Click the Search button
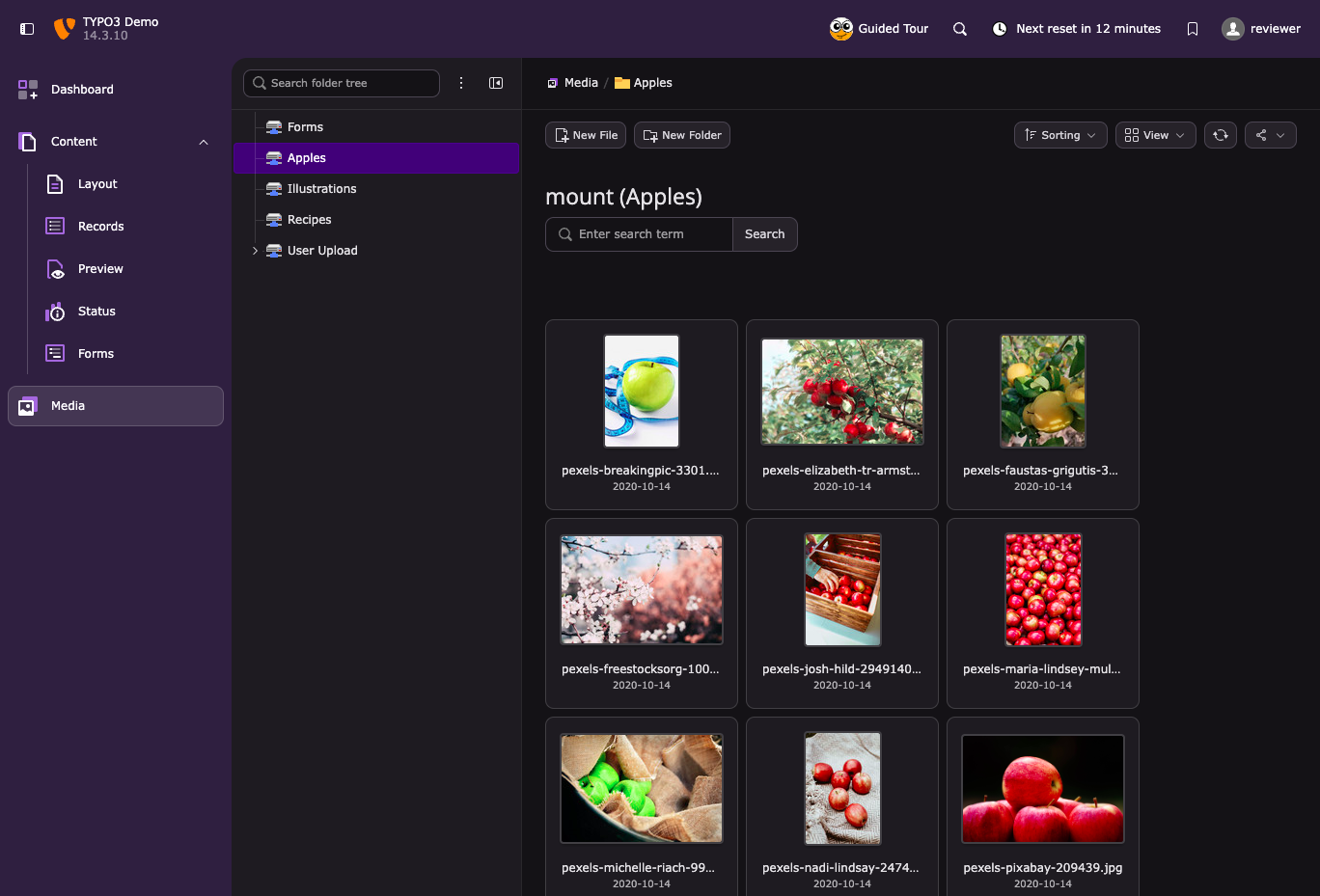The height and width of the screenshot is (896, 1320). (765, 234)
